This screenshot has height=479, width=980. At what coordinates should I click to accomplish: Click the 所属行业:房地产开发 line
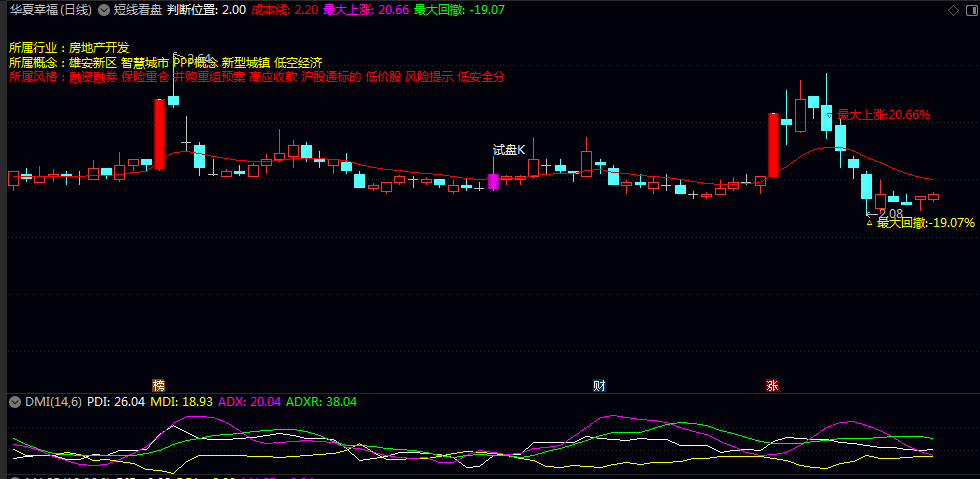[69, 48]
